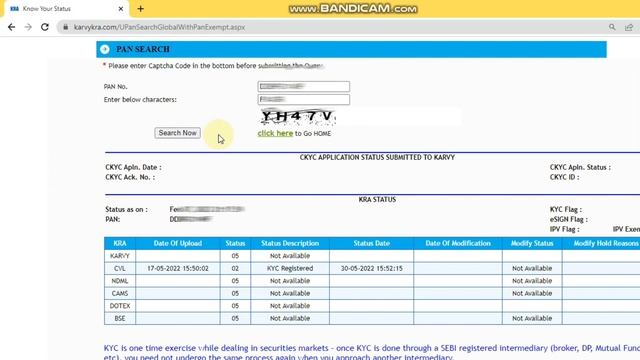The height and width of the screenshot is (360, 640).
Task: Reload the current page
Action: point(45,27)
